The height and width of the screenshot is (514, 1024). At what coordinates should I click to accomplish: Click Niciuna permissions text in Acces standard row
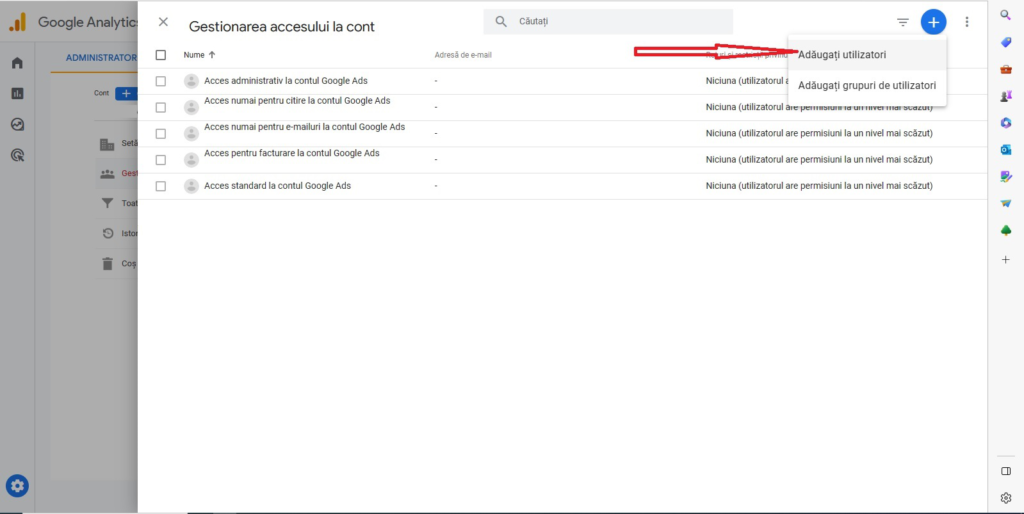point(819,186)
